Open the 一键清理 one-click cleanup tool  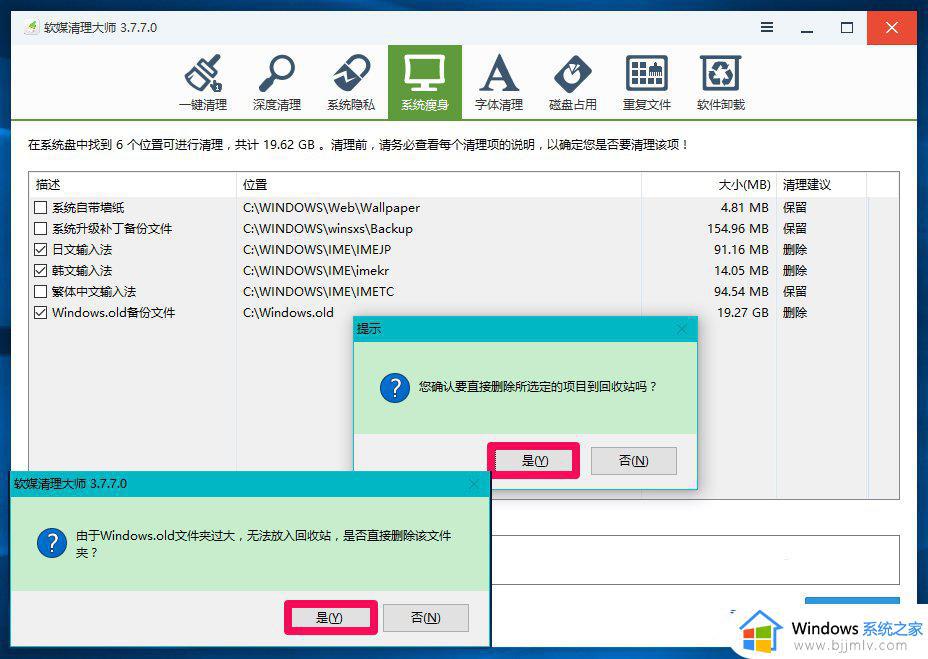(x=203, y=82)
